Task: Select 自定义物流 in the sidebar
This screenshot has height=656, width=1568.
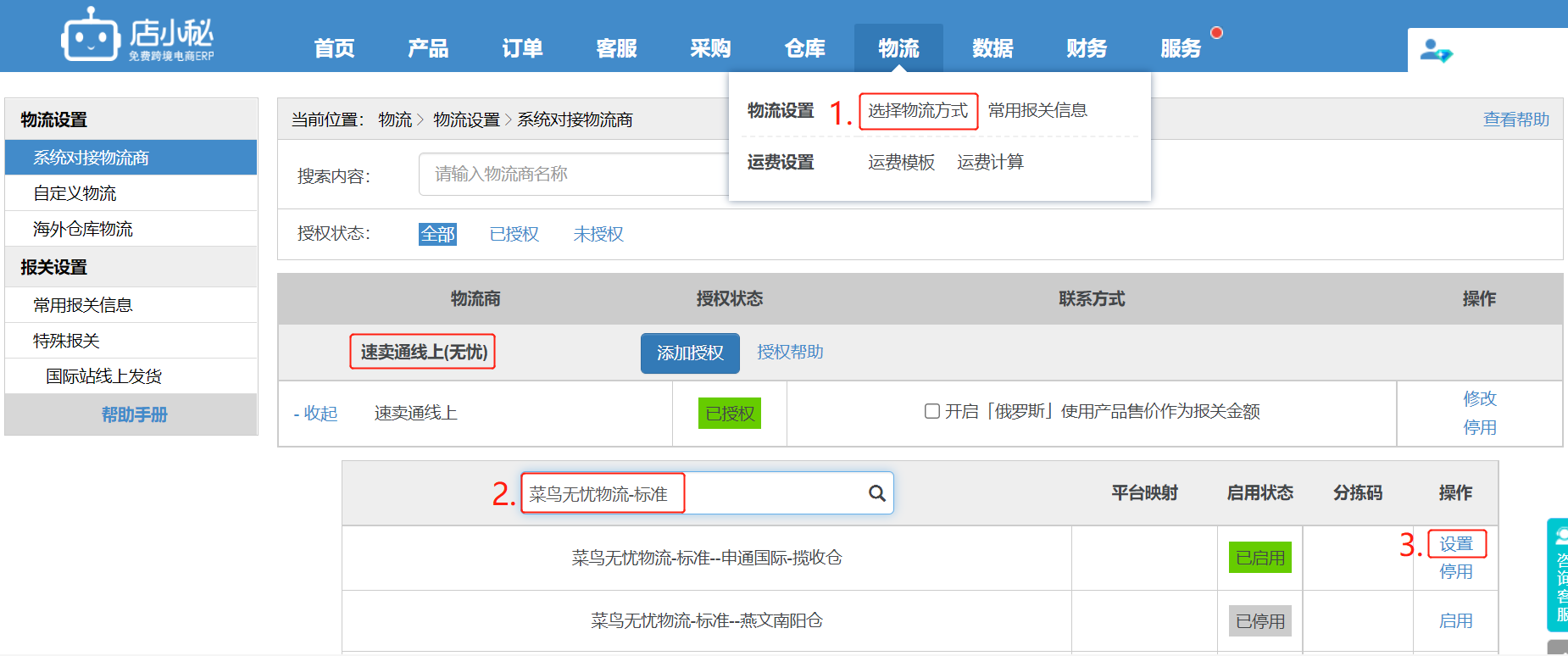Action: click(x=75, y=193)
